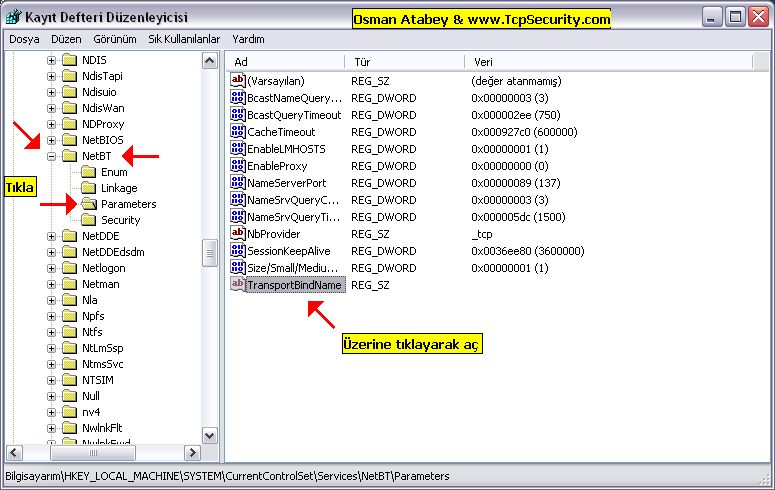775x490 pixels.
Task: Click the NetBT folder icon
Action: (x=69, y=156)
